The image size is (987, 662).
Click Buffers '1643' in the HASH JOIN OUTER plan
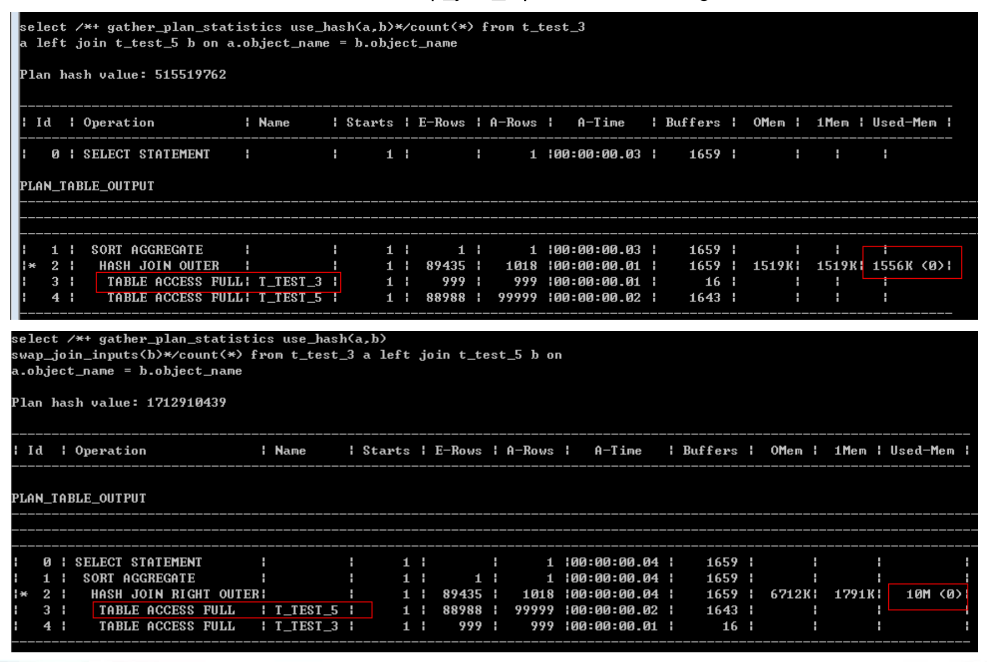tap(704, 298)
